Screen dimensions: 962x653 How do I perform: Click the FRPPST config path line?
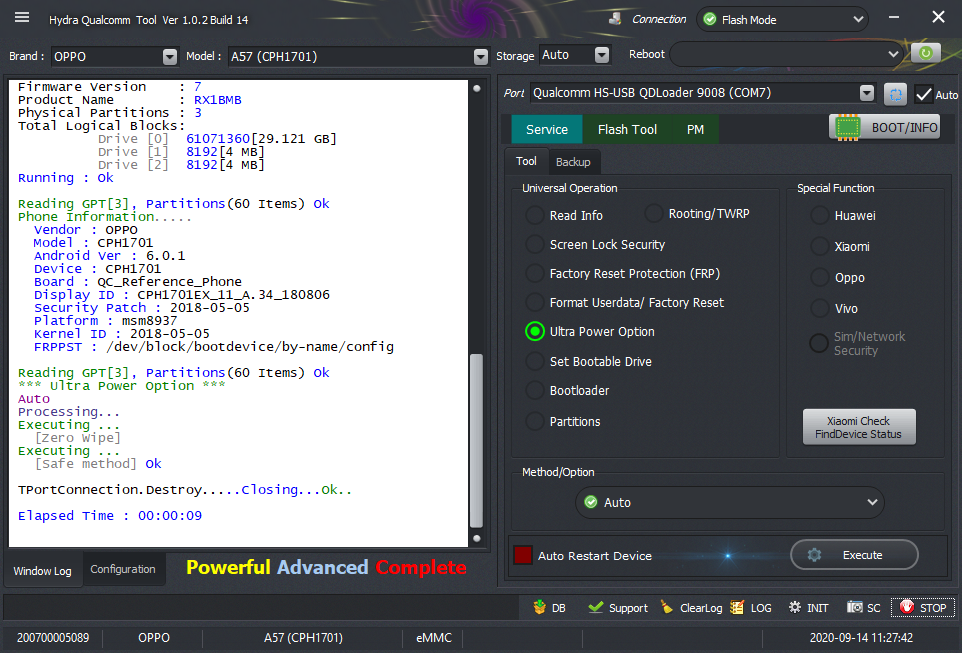pyautogui.click(x=214, y=347)
